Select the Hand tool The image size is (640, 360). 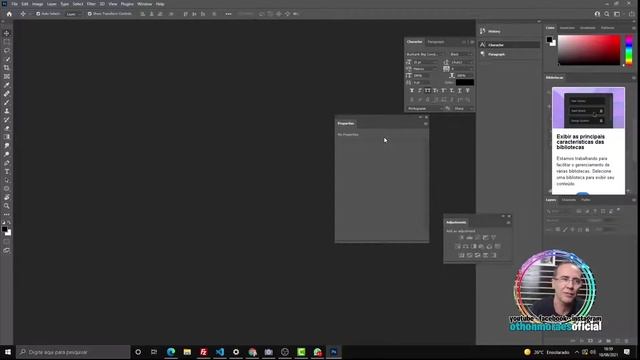coord(7,197)
